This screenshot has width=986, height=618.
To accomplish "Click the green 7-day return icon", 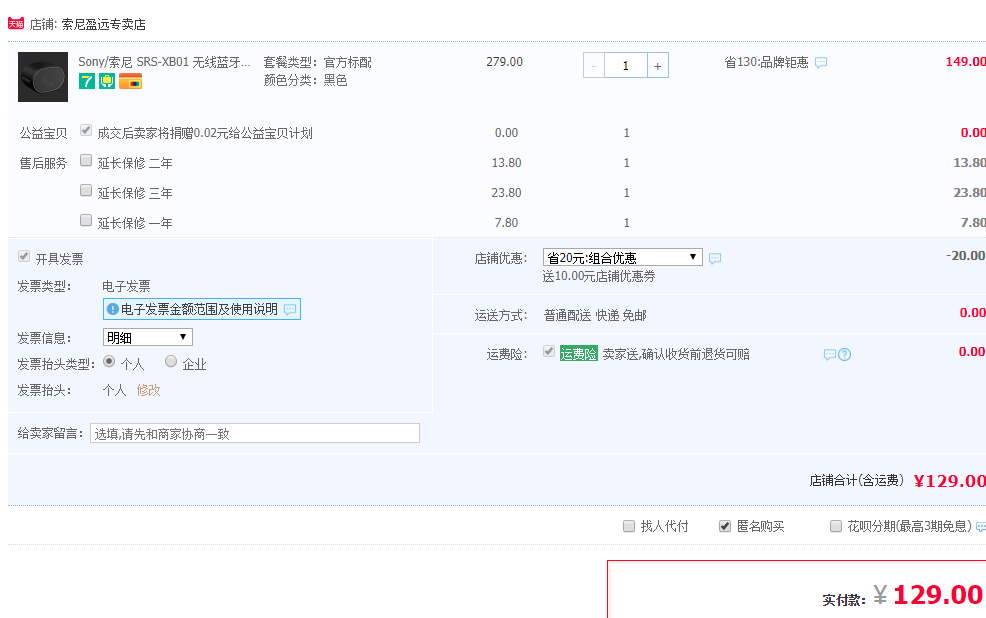I will tap(87, 81).
